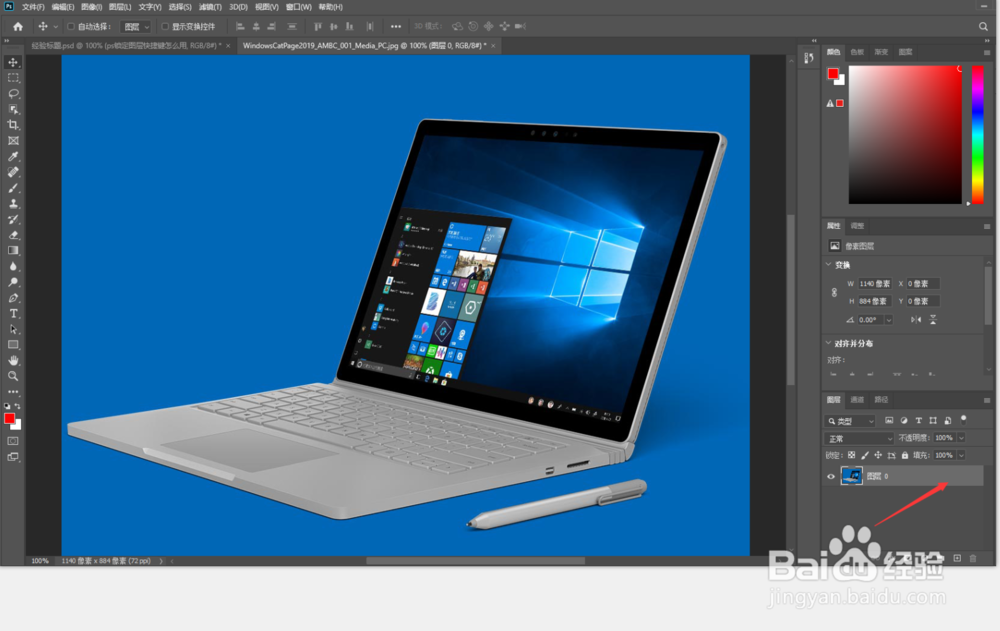The image size is (1000, 631).
Task: Pick a color in the color field square
Action: [x=905, y=135]
